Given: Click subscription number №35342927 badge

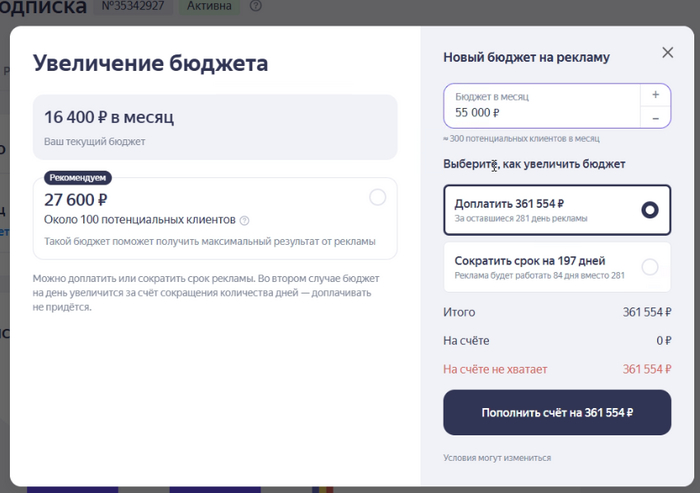Looking at the screenshot, I should point(134,7).
